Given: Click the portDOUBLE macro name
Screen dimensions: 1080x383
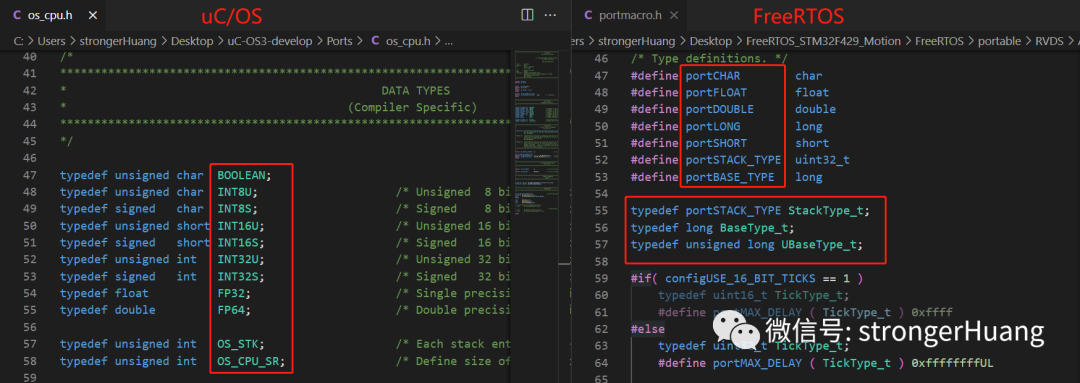Looking at the screenshot, I should click(719, 110).
